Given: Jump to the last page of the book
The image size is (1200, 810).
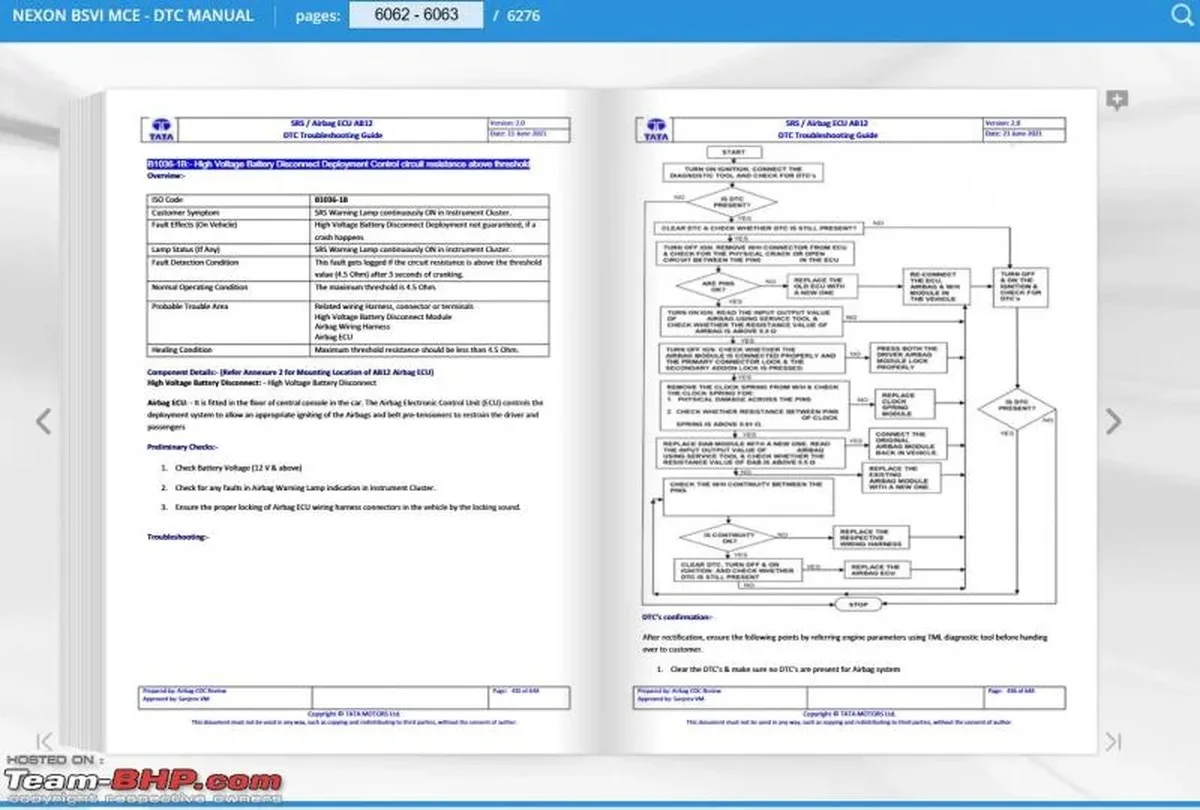Looking at the screenshot, I should click(x=1113, y=741).
